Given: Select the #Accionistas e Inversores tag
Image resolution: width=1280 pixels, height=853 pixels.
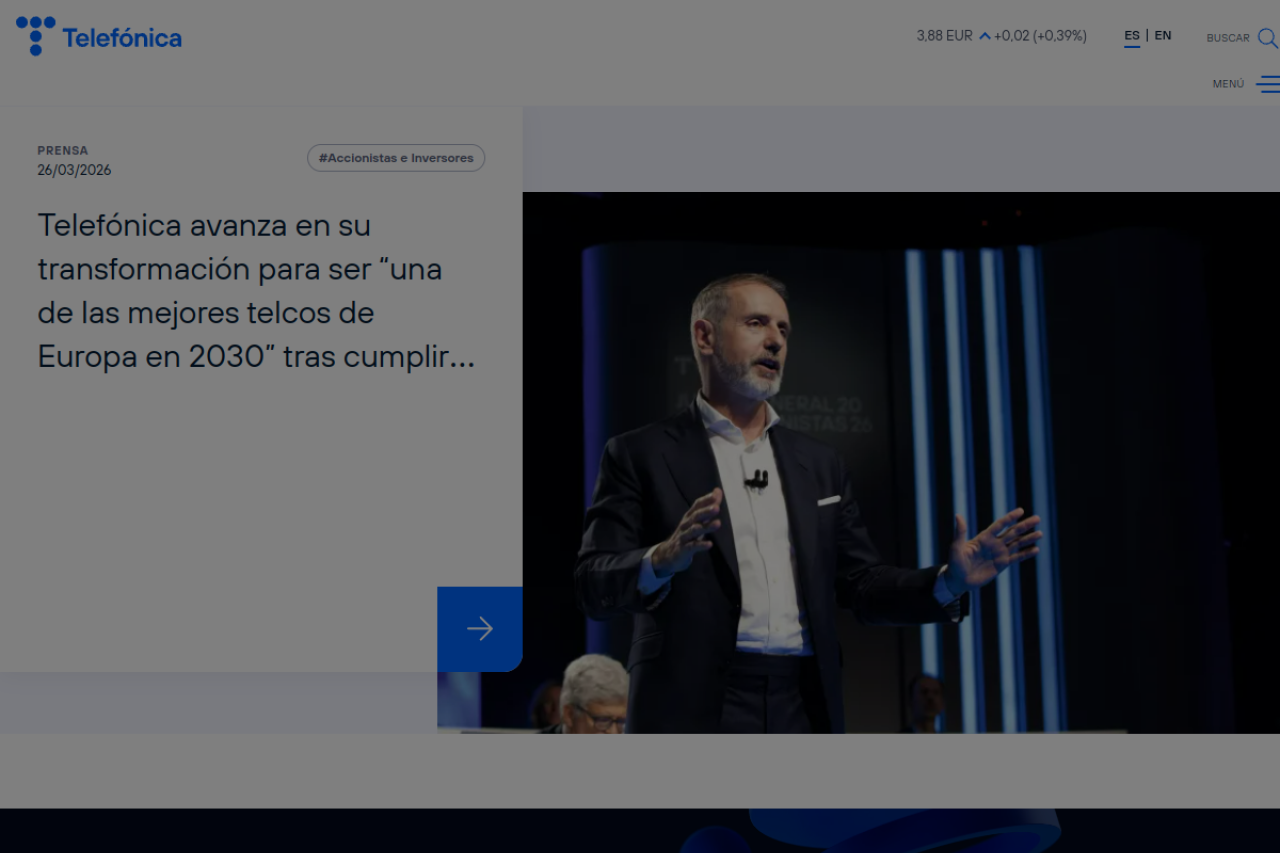Looking at the screenshot, I should tap(396, 158).
